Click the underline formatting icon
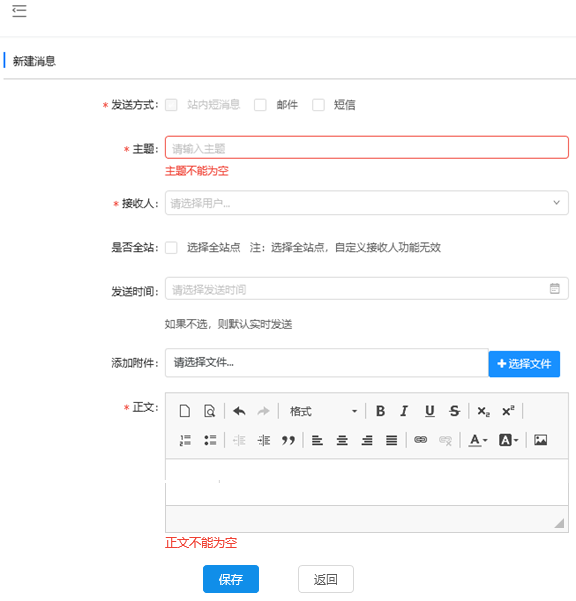 pyautogui.click(x=430, y=411)
